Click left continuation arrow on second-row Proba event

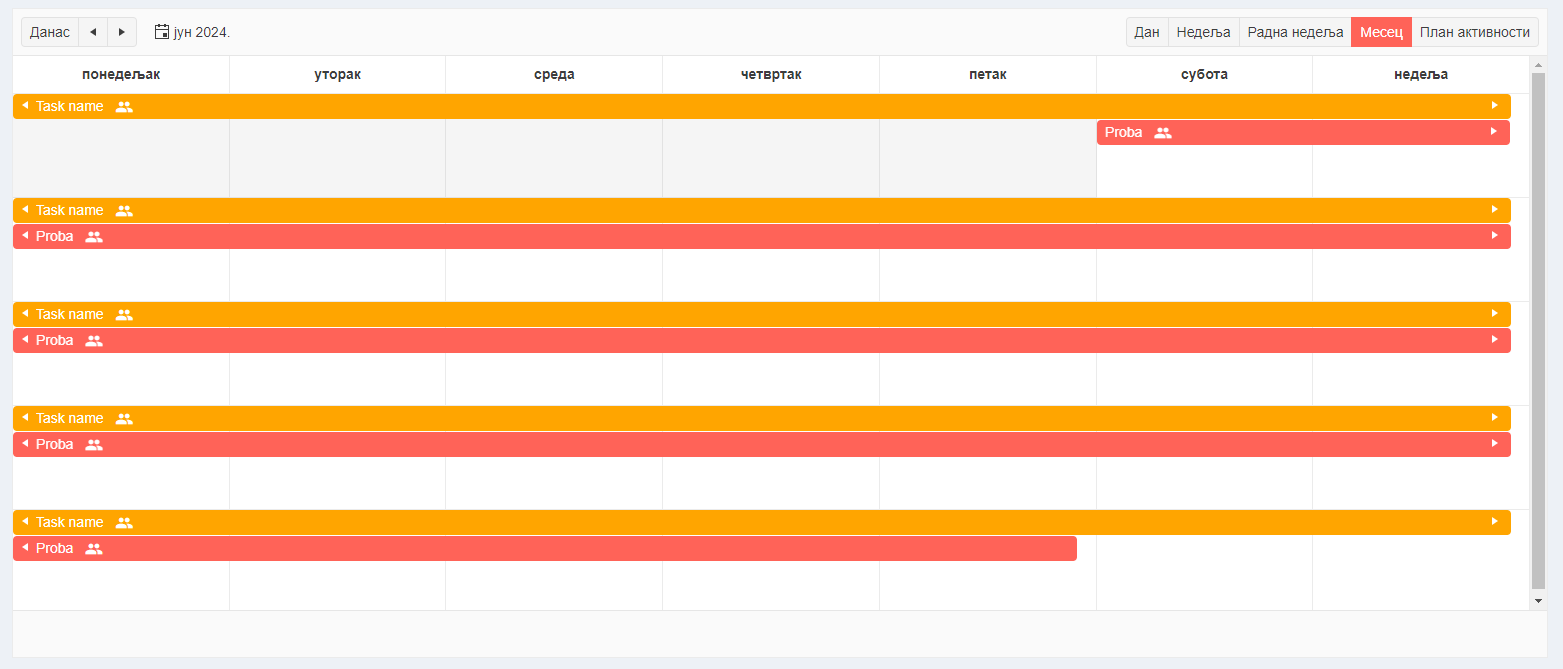pos(25,236)
